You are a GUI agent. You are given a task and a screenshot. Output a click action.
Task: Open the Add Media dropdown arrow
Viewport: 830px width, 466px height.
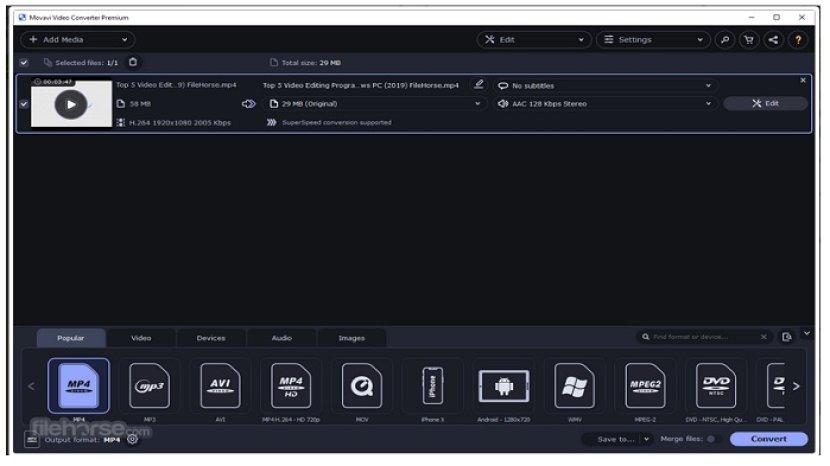click(x=125, y=40)
